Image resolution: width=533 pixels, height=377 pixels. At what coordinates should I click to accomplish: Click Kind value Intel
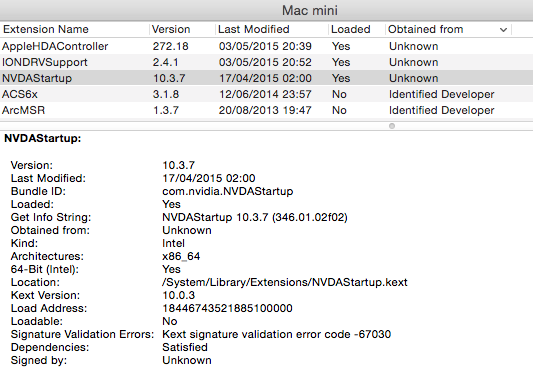coord(173,243)
